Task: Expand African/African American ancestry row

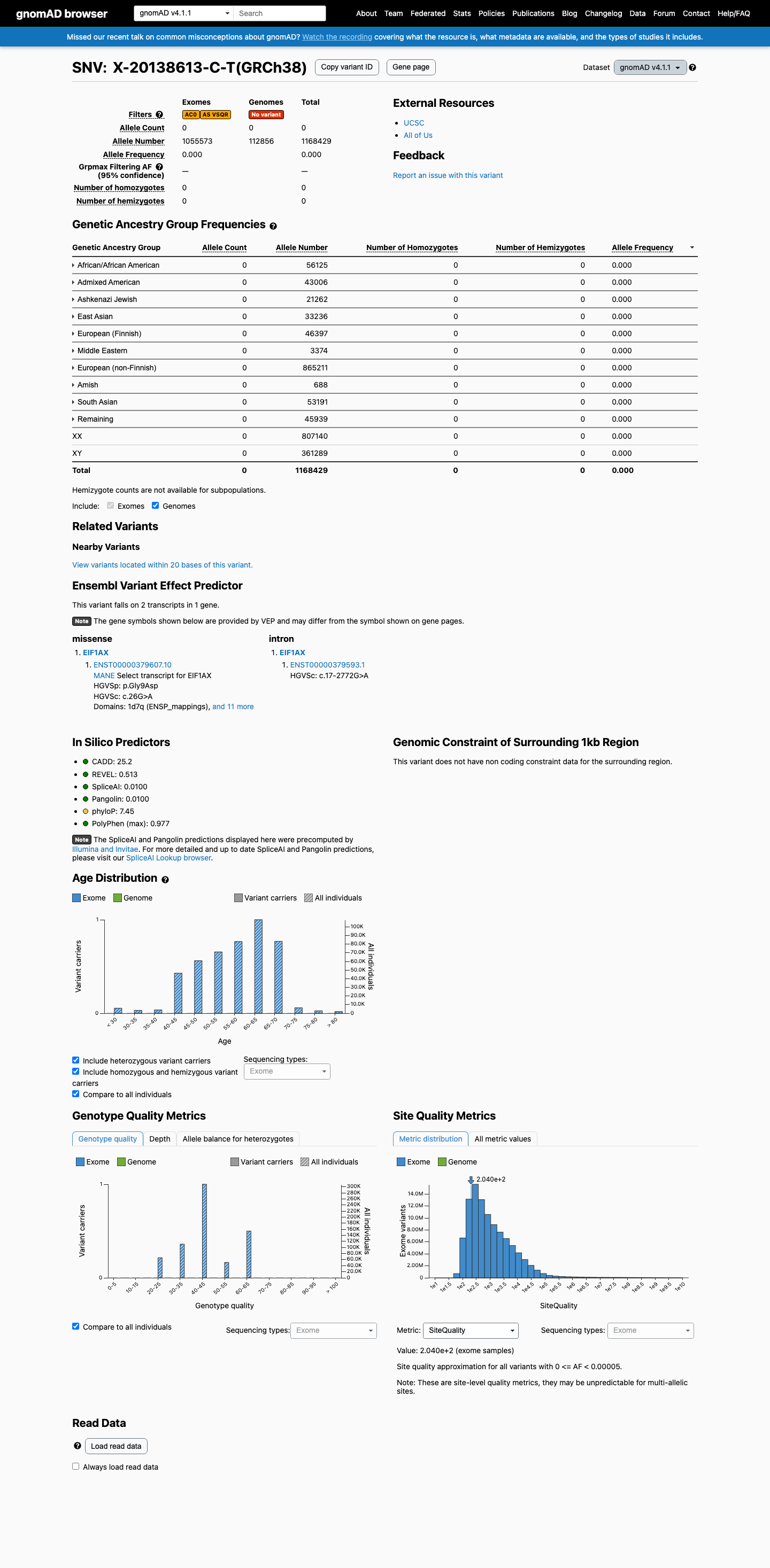Action: click(x=115, y=266)
